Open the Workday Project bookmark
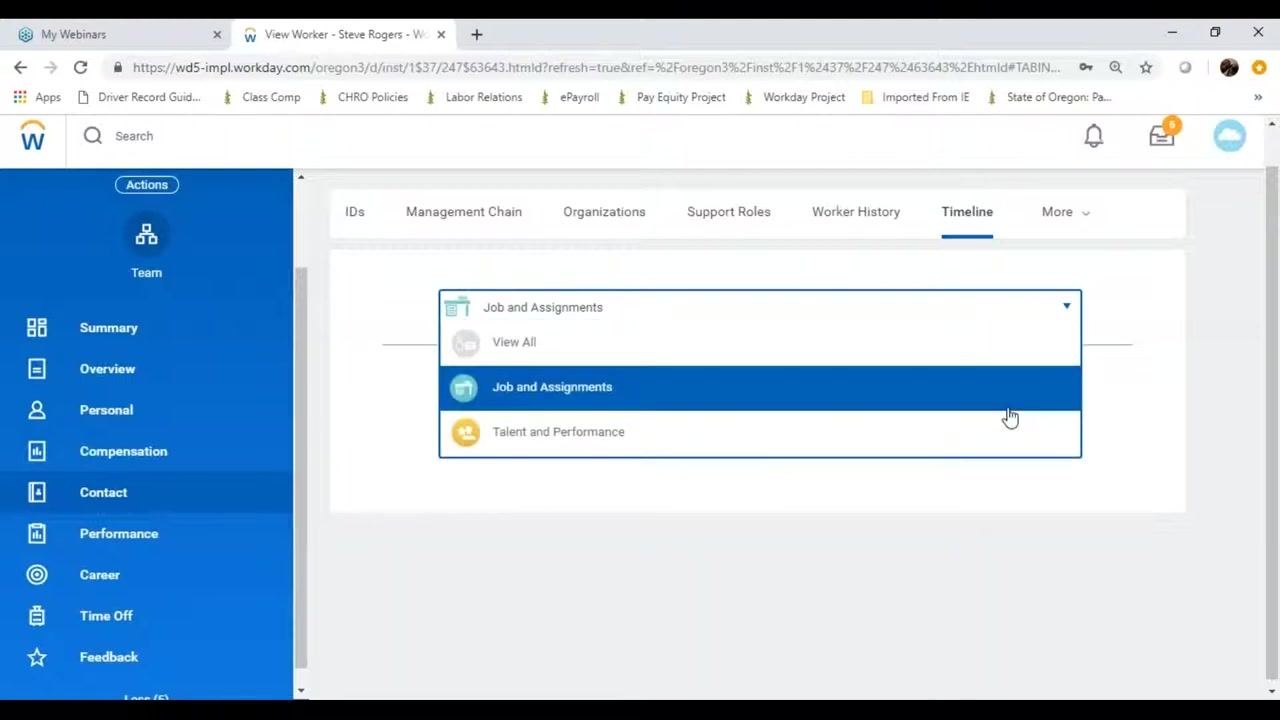 794,97
